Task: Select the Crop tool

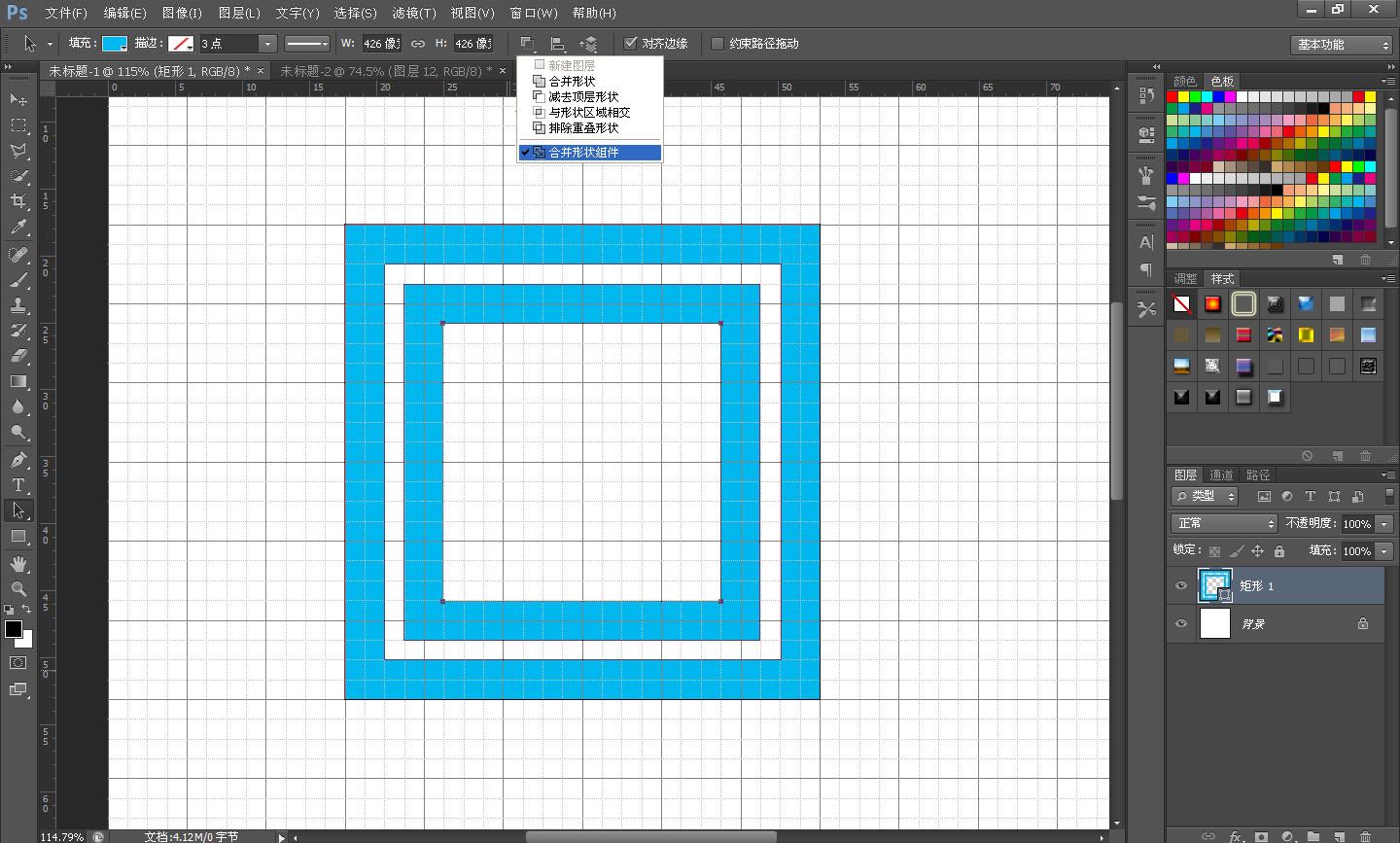Action: pyautogui.click(x=18, y=201)
